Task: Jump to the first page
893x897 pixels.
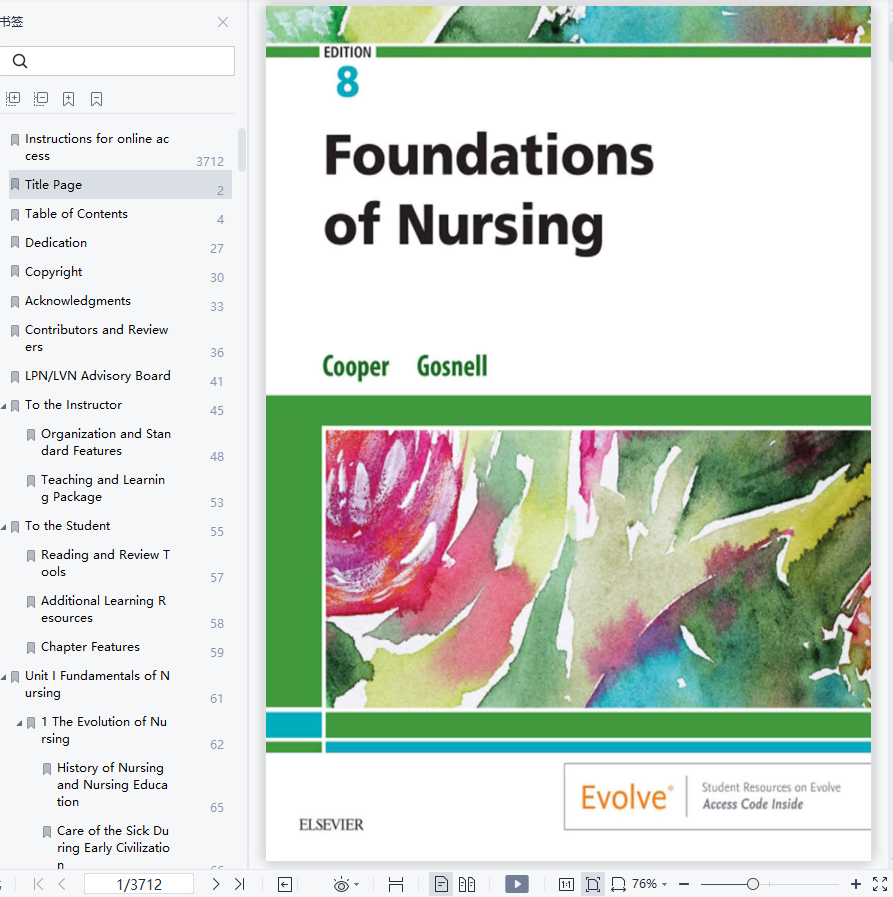Action: coord(38,884)
